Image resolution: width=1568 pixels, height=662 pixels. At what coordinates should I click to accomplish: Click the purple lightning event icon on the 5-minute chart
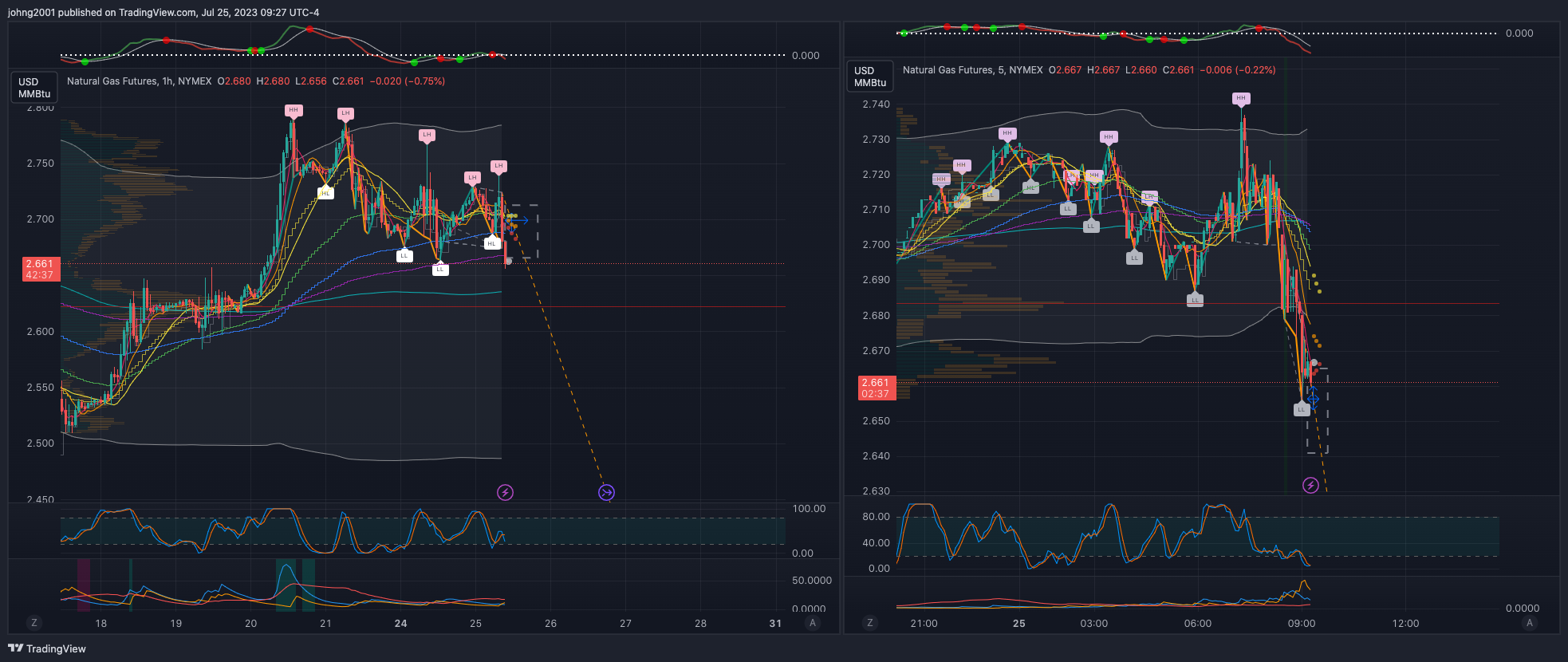(x=1310, y=485)
